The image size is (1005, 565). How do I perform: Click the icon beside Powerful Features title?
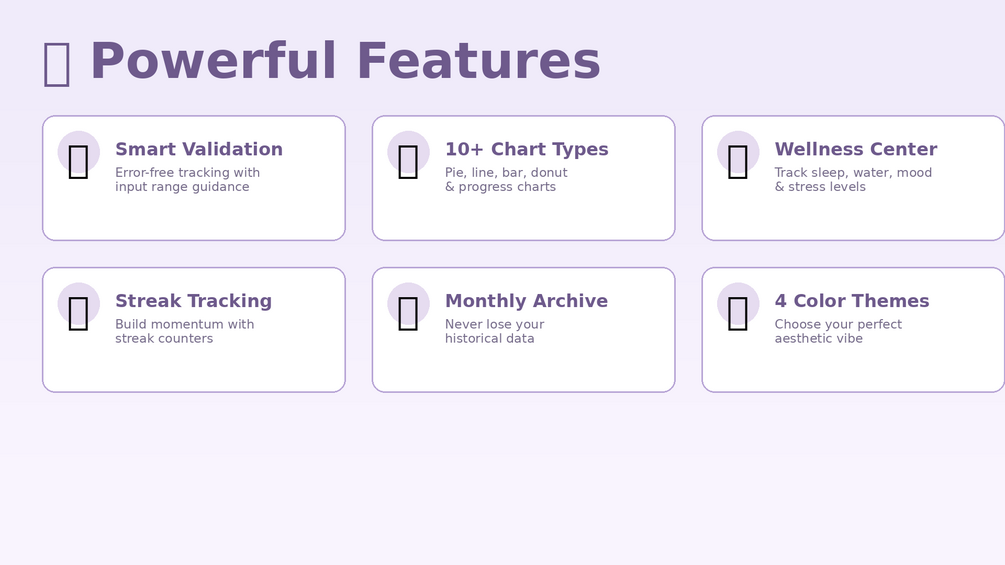pyautogui.click(x=57, y=63)
